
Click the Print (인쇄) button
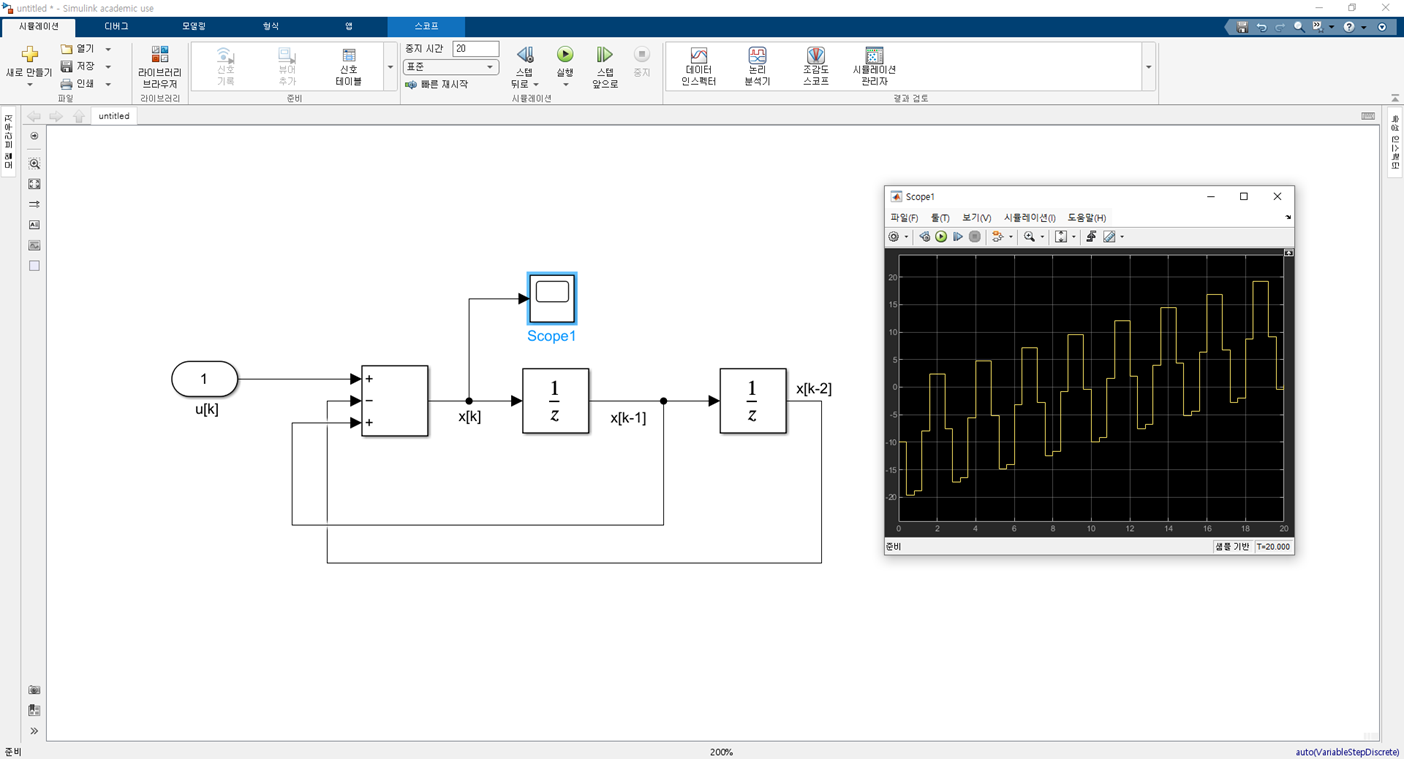click(x=78, y=84)
